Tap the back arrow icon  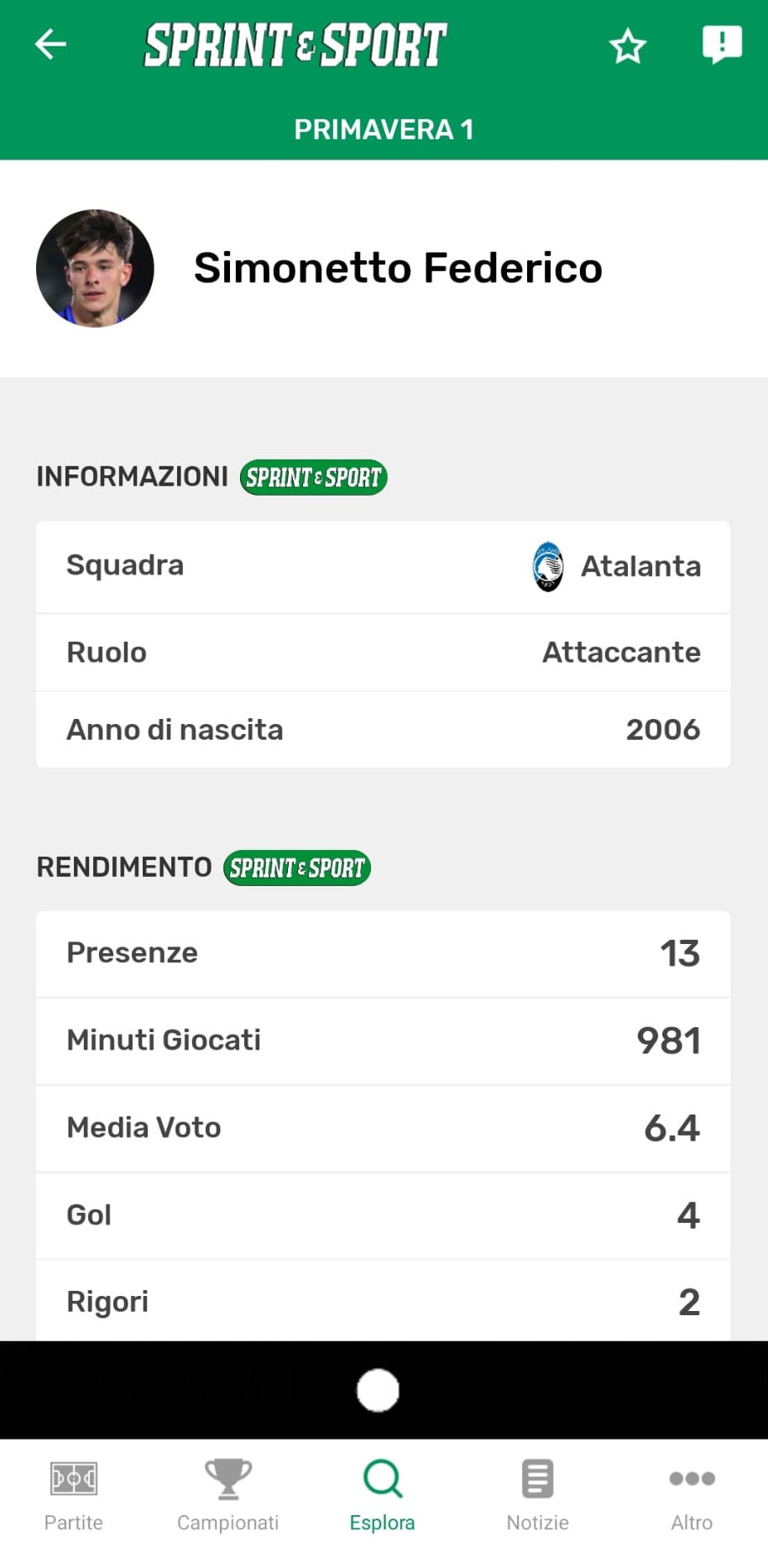click(x=50, y=45)
